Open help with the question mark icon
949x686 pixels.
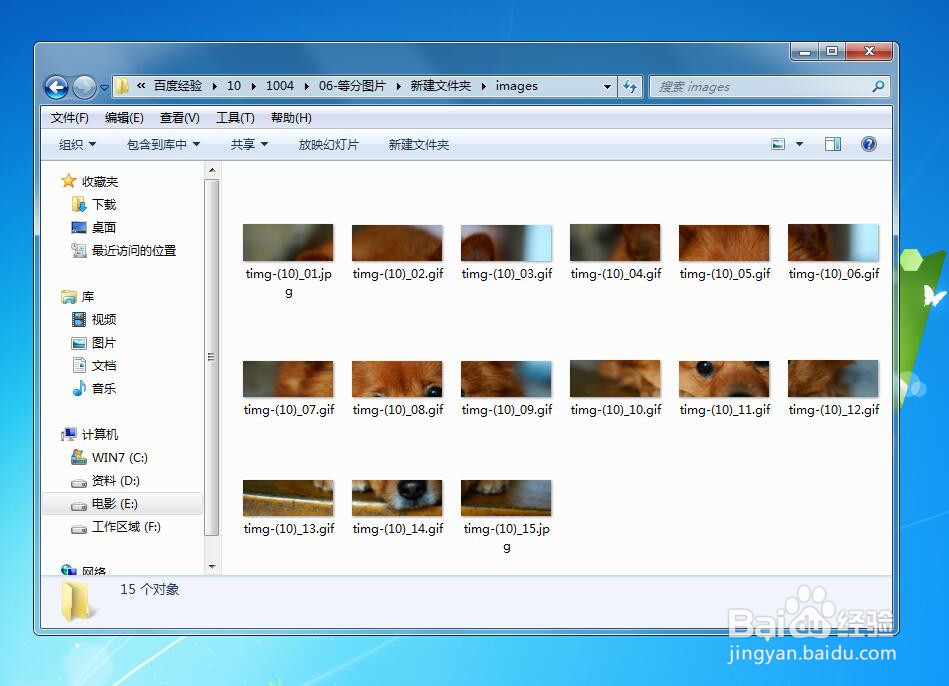[x=869, y=144]
